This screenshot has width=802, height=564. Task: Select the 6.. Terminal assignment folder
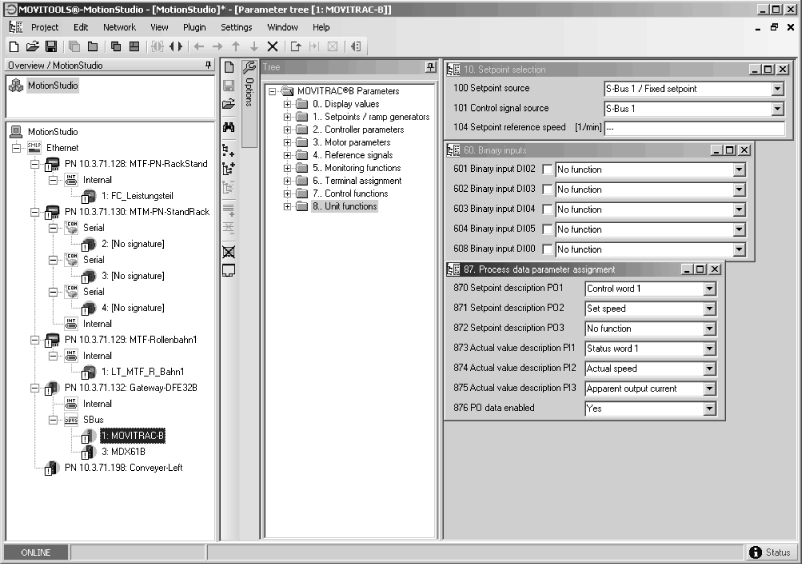coord(357,181)
